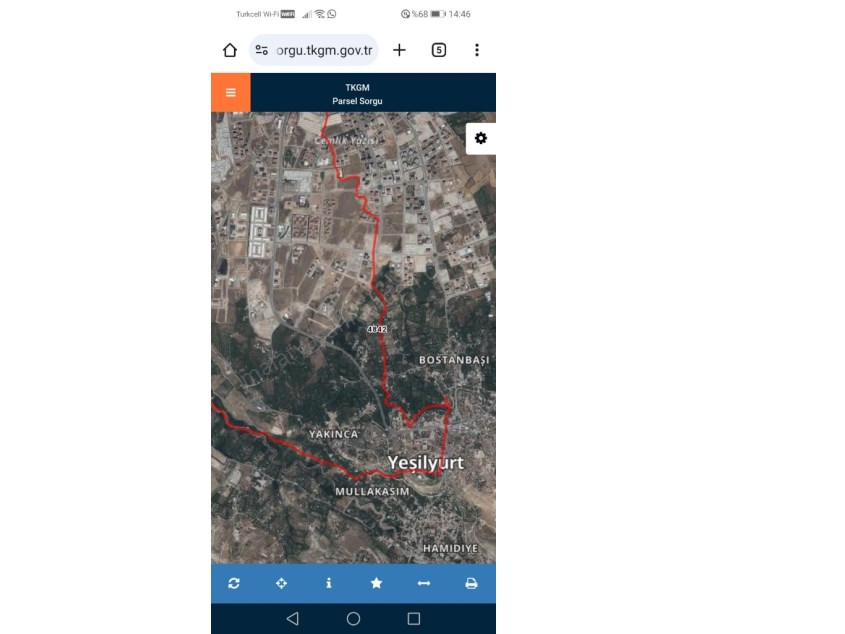This screenshot has width=845, height=634.
Task: Tap the Android home circle button
Action: (354, 618)
